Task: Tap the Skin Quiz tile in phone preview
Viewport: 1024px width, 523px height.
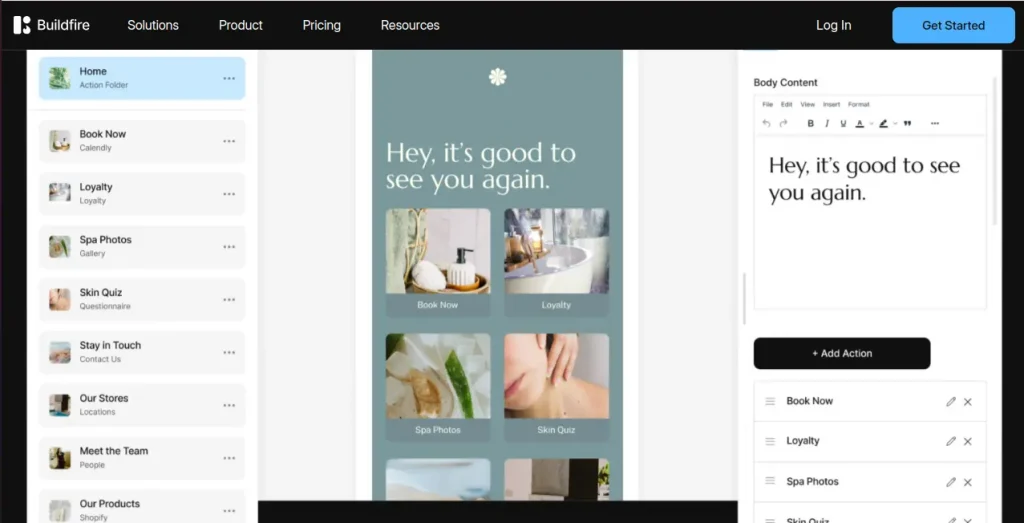Action: (556, 388)
